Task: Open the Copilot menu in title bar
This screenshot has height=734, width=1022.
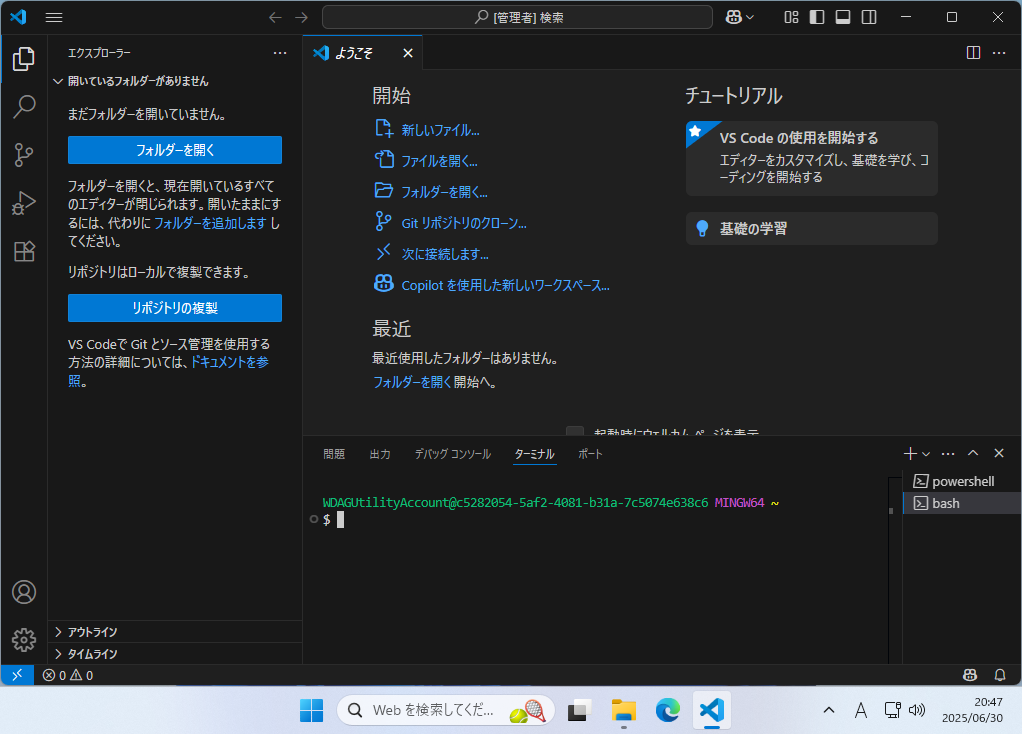Action: click(x=740, y=18)
